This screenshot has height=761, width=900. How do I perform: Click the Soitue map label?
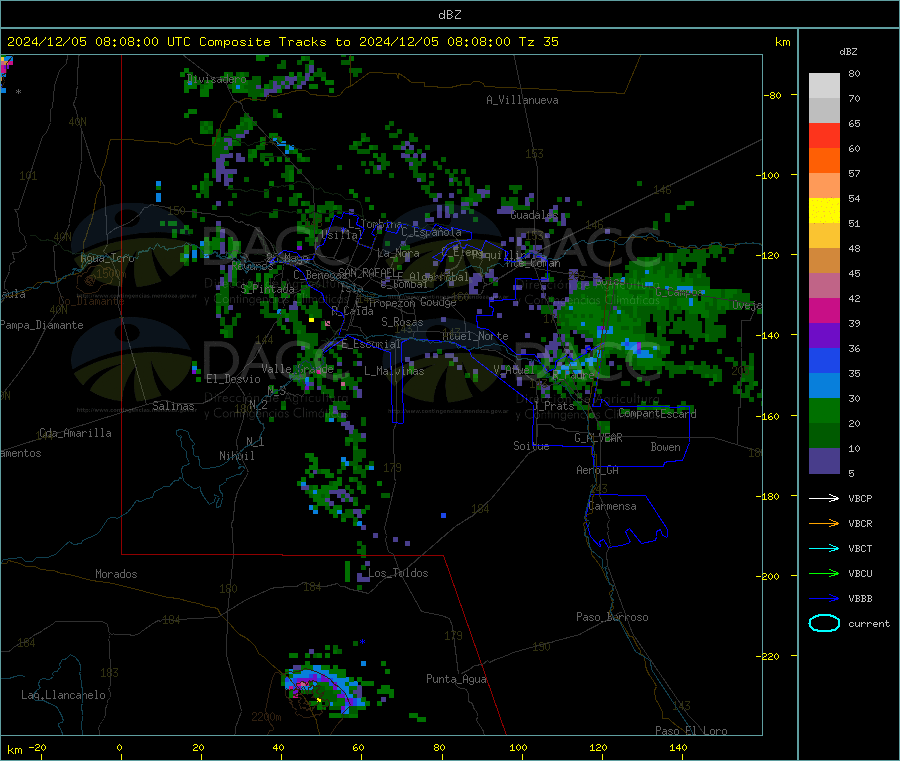[531, 446]
